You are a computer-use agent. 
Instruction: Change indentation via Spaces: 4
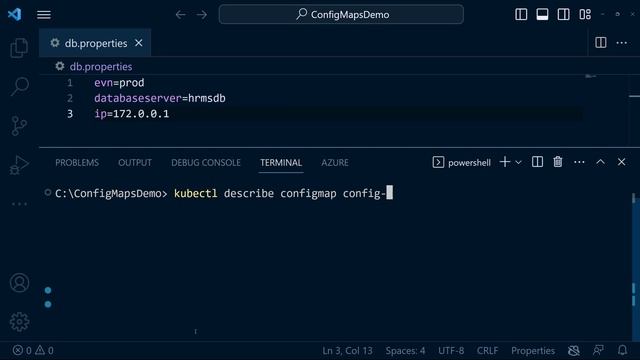(405, 351)
